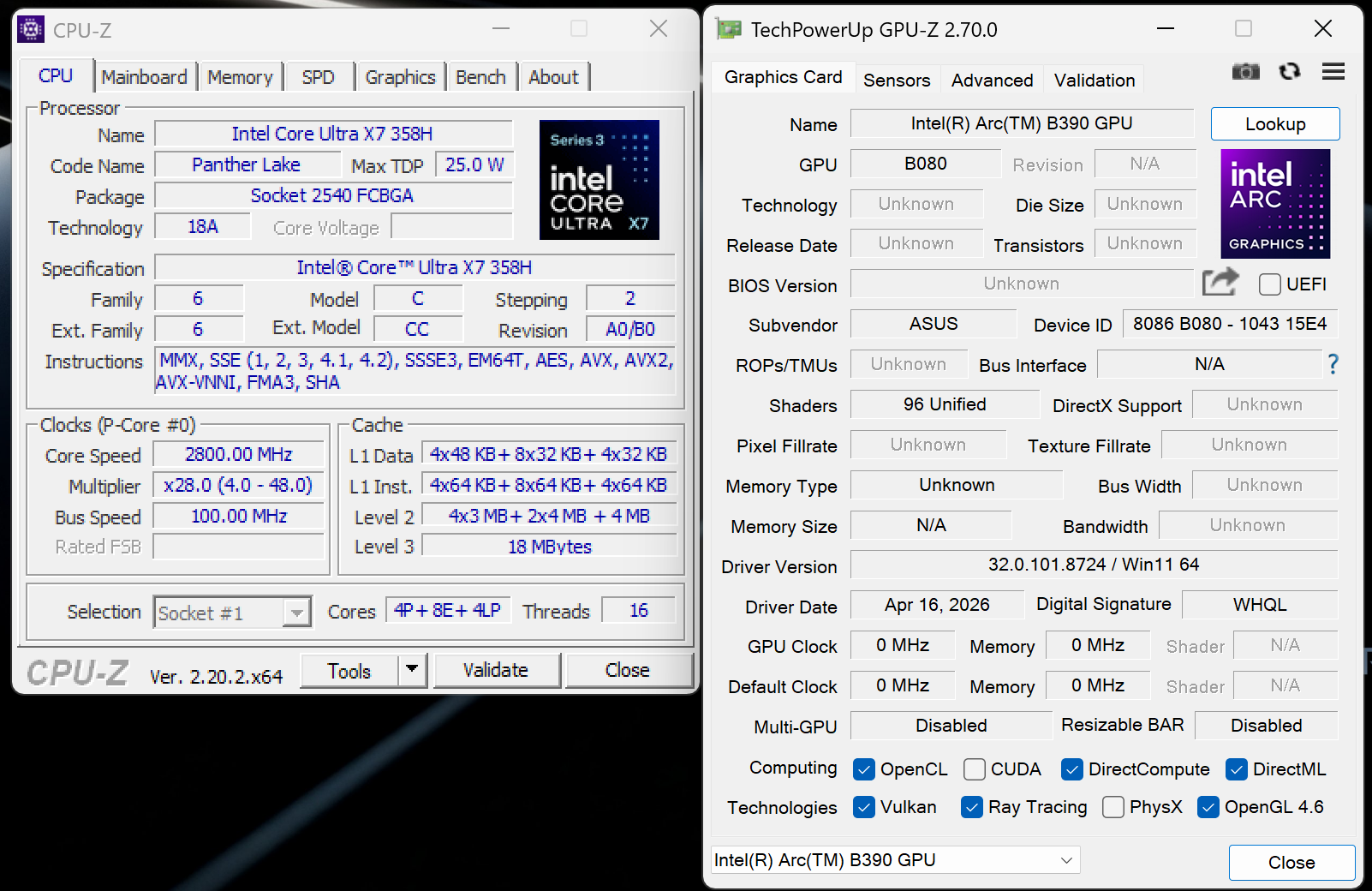Click the Level 3 cache value 18 MBytes

click(x=550, y=547)
